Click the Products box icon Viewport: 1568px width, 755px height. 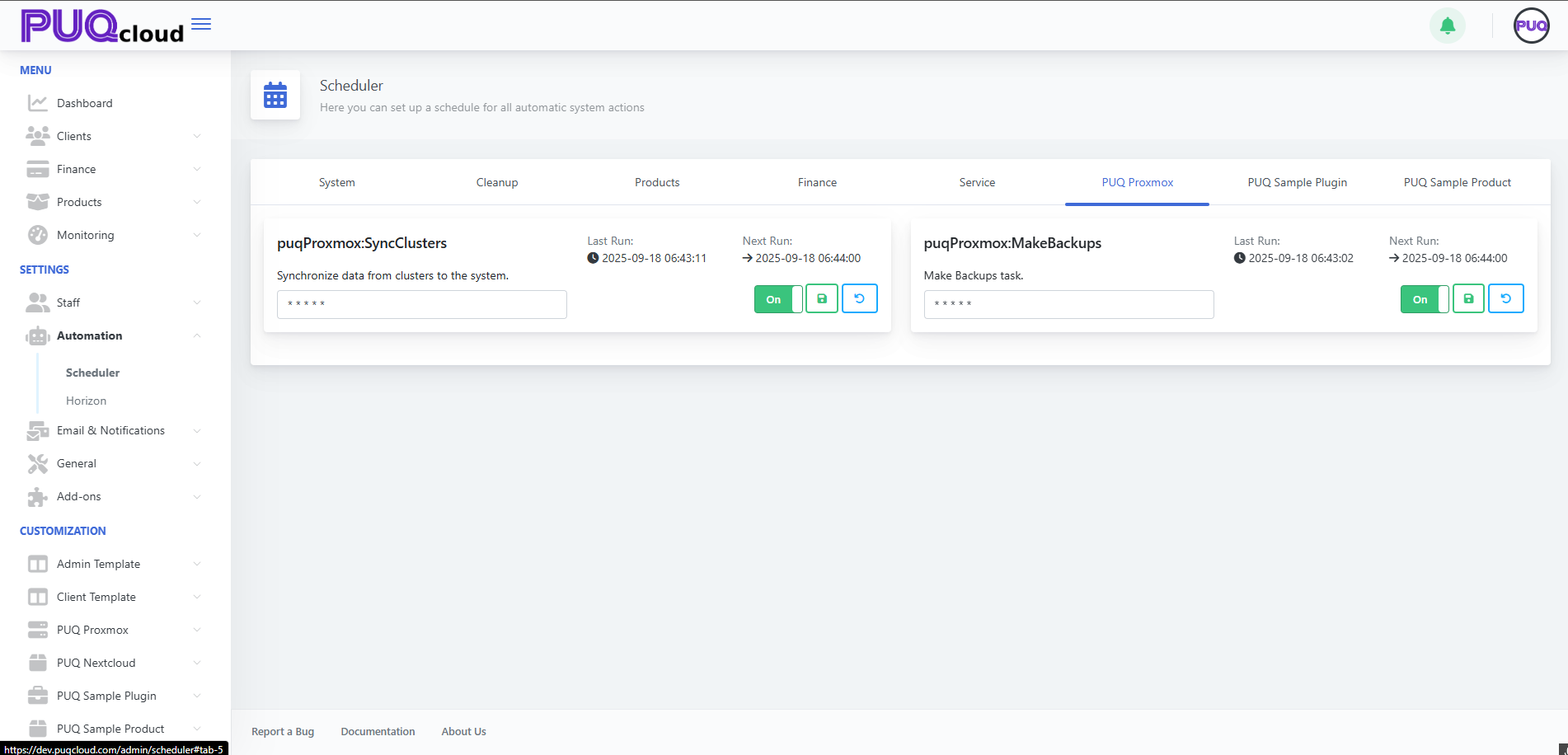point(38,202)
